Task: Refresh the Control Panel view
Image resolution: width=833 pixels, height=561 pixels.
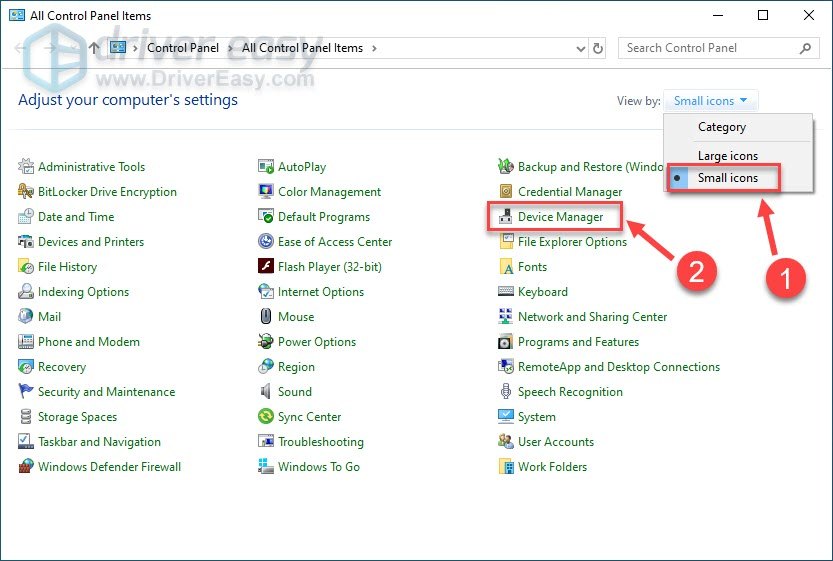Action: 598,48
